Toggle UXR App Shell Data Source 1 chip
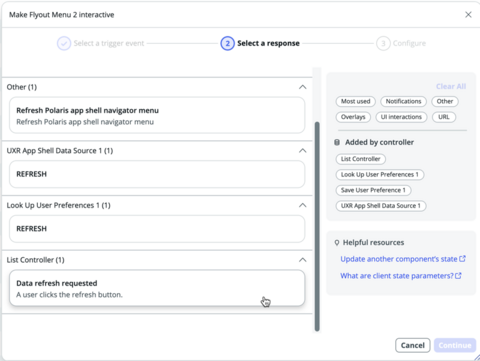Viewport: 480px width, 361px height. (x=381, y=206)
